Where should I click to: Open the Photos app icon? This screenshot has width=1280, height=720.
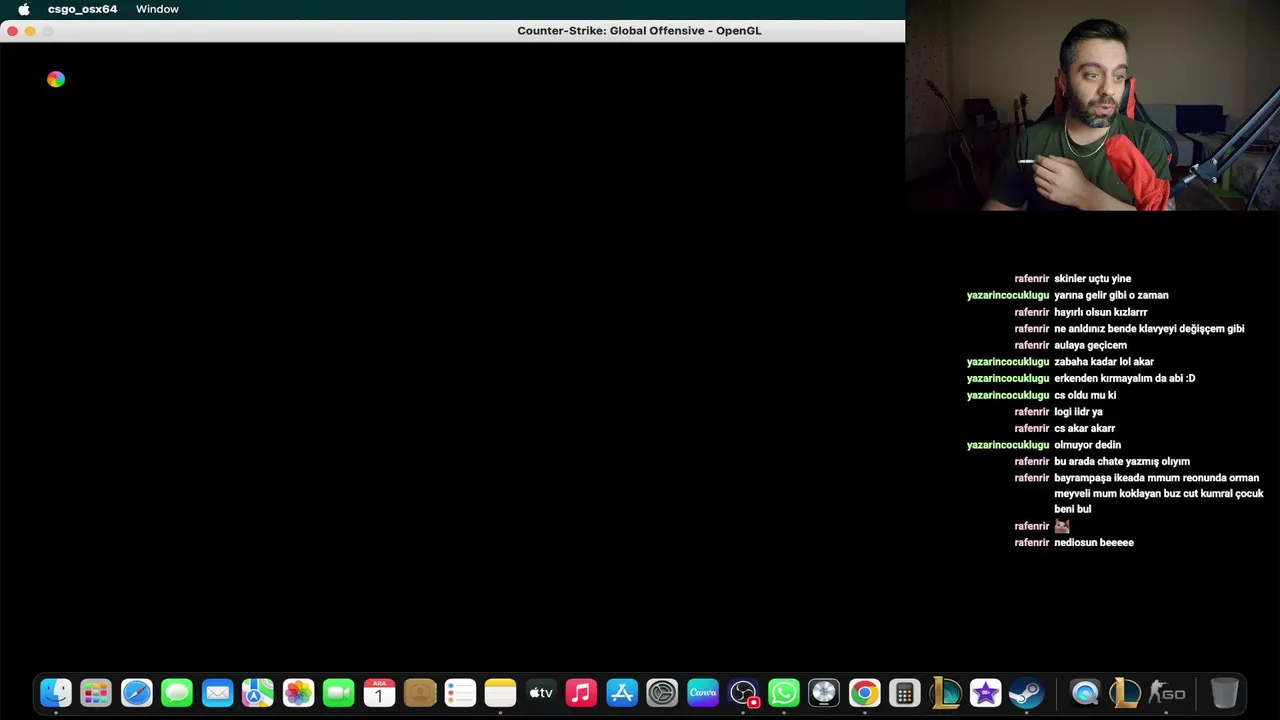click(x=298, y=693)
